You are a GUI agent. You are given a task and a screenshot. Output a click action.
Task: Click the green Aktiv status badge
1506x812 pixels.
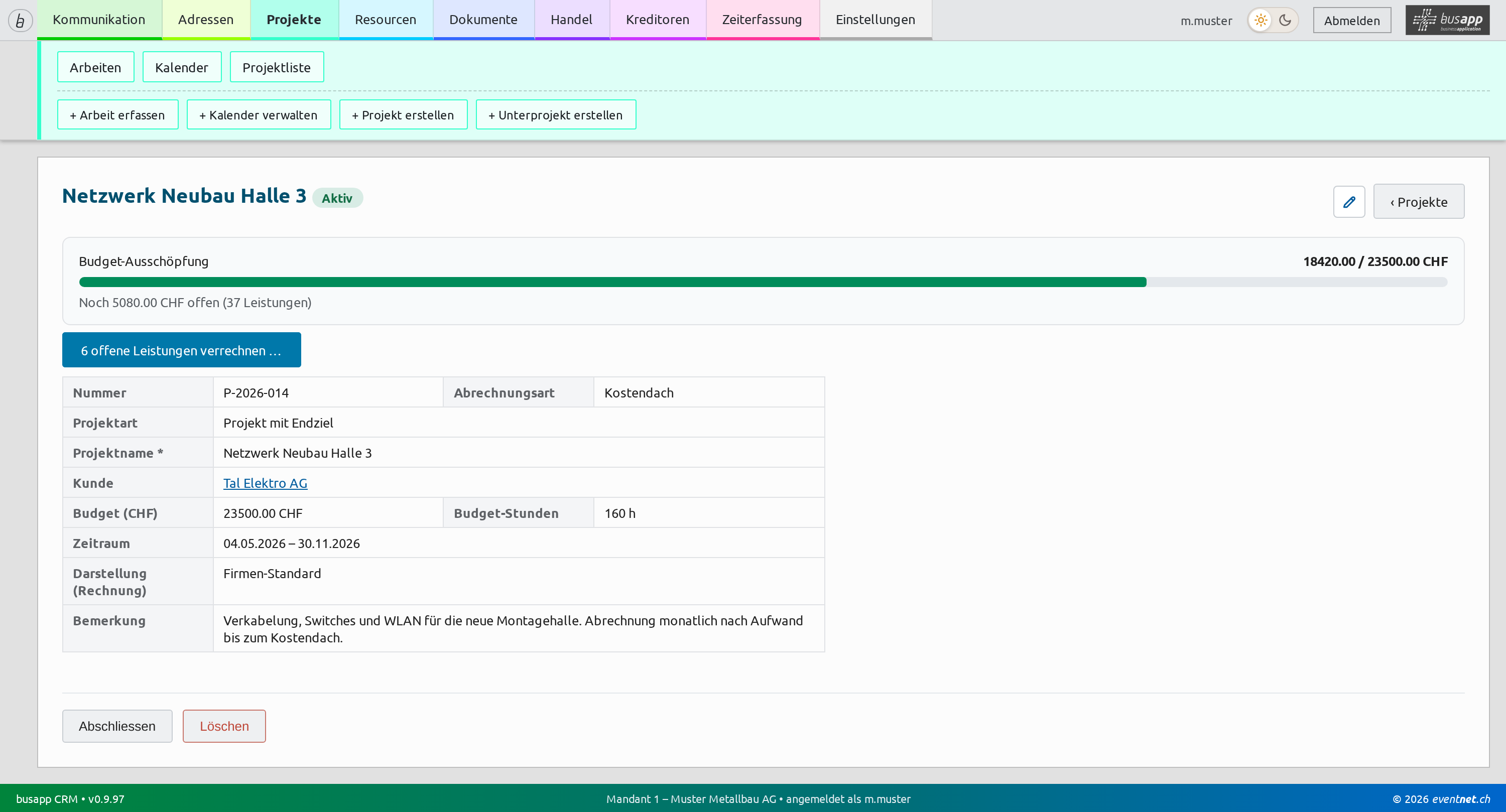337,198
